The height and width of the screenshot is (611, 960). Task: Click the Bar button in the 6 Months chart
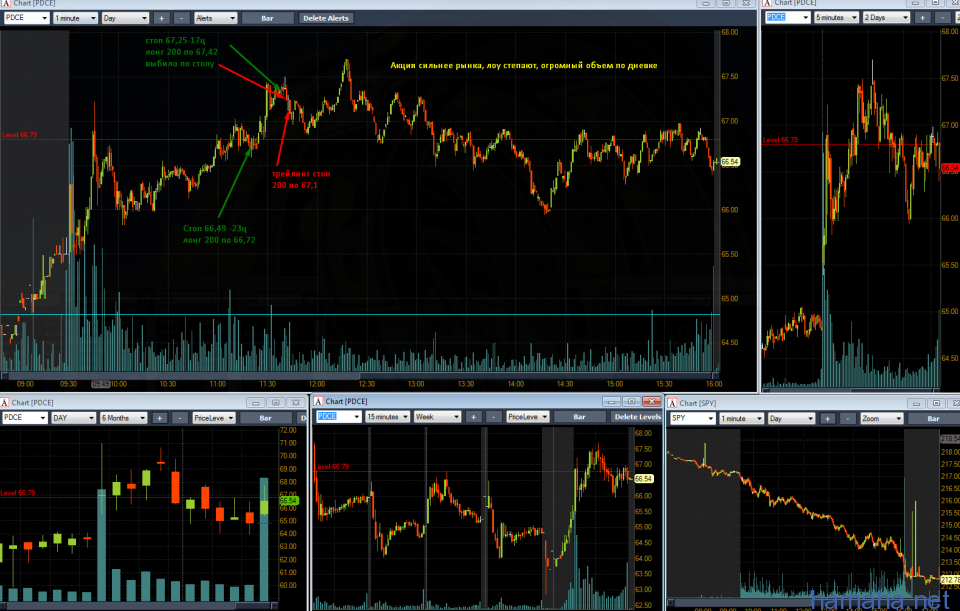tap(266, 418)
